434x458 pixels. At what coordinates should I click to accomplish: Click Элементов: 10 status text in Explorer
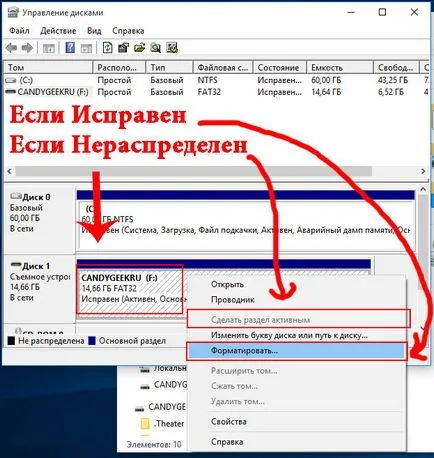pos(154,445)
